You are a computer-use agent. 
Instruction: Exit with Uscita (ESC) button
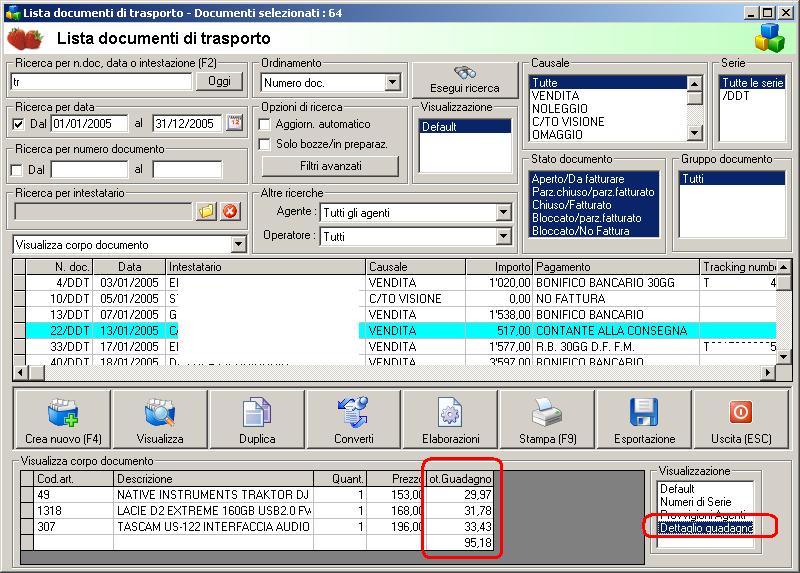pos(741,419)
